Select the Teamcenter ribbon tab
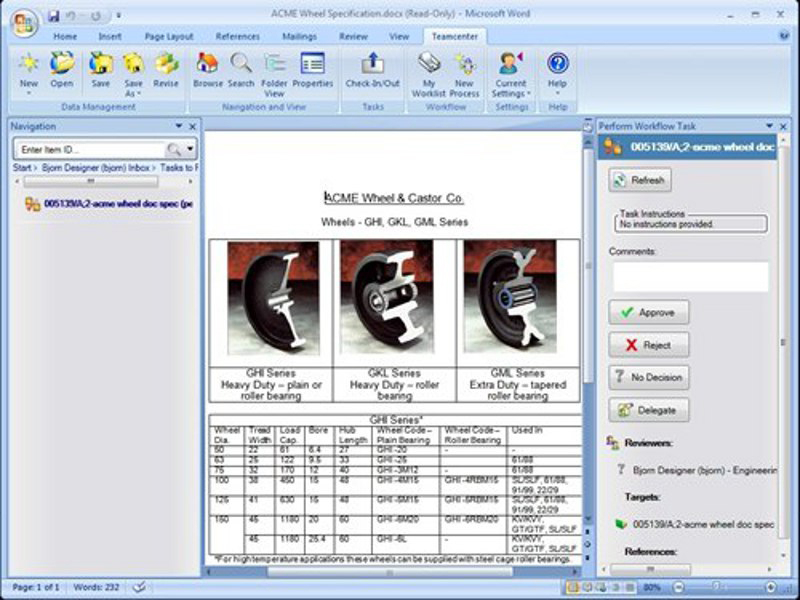The image size is (800, 600). click(455, 37)
